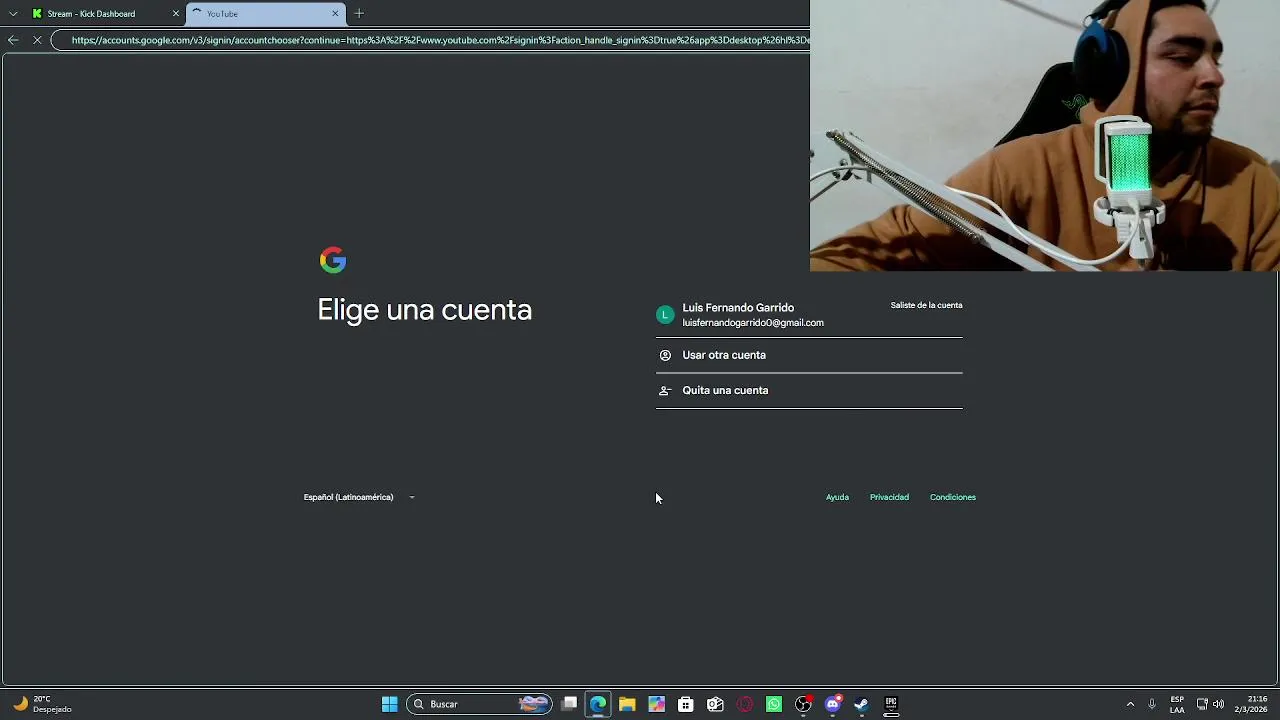Close the YouTube tab

tap(335, 14)
